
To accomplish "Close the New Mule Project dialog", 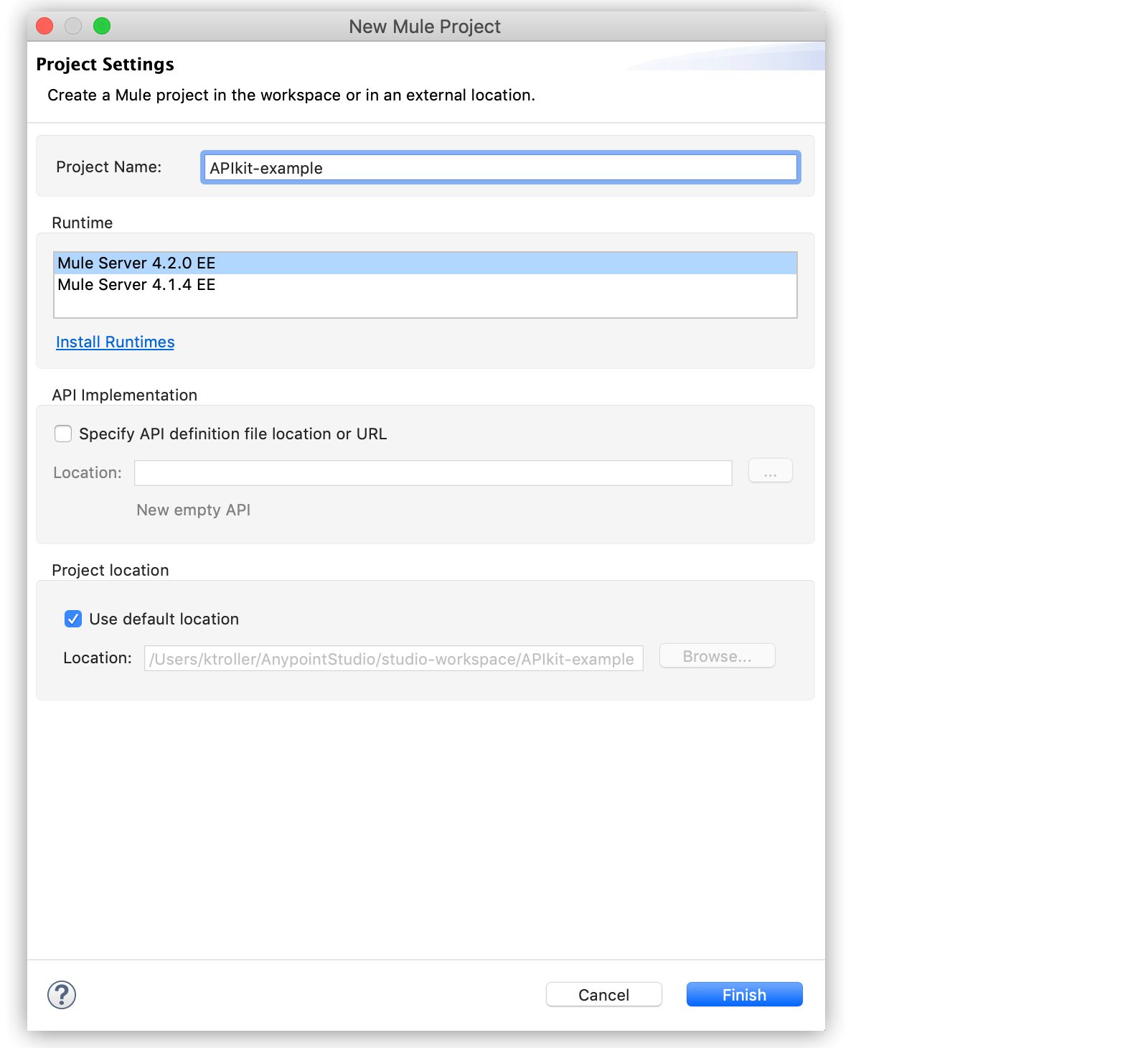I will [44, 27].
